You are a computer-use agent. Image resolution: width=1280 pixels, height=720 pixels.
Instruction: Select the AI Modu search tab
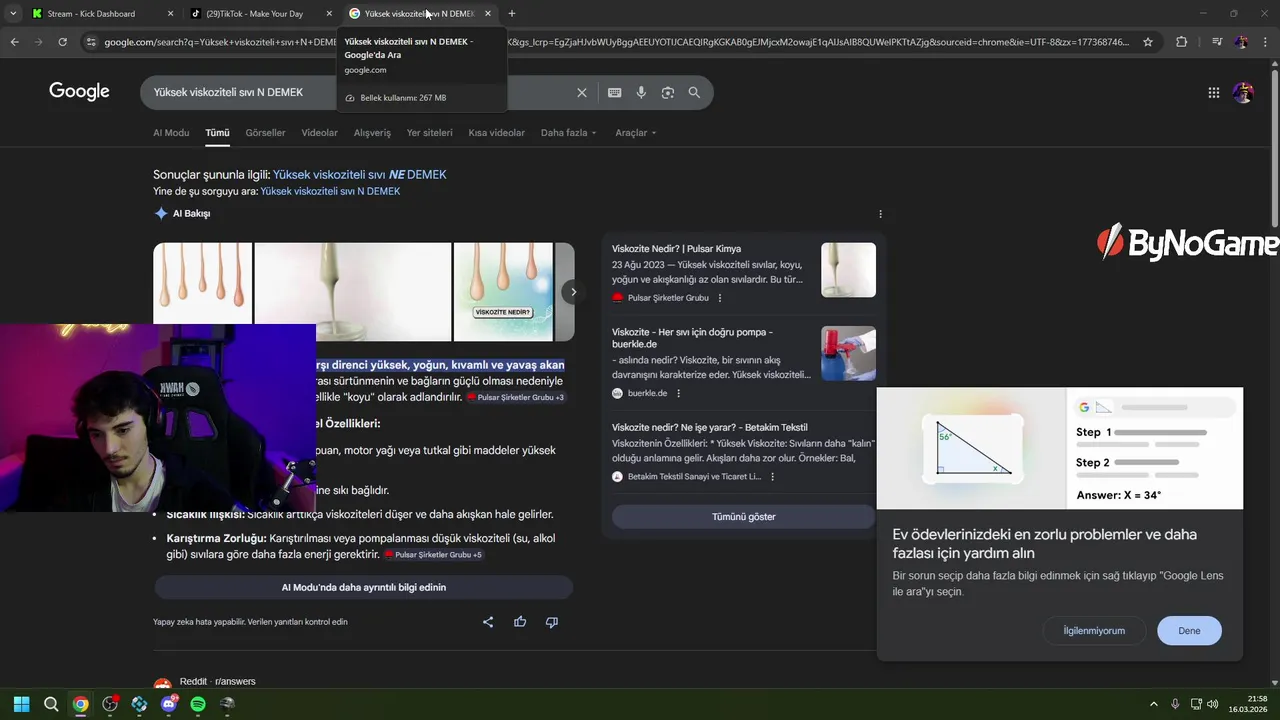(x=171, y=133)
